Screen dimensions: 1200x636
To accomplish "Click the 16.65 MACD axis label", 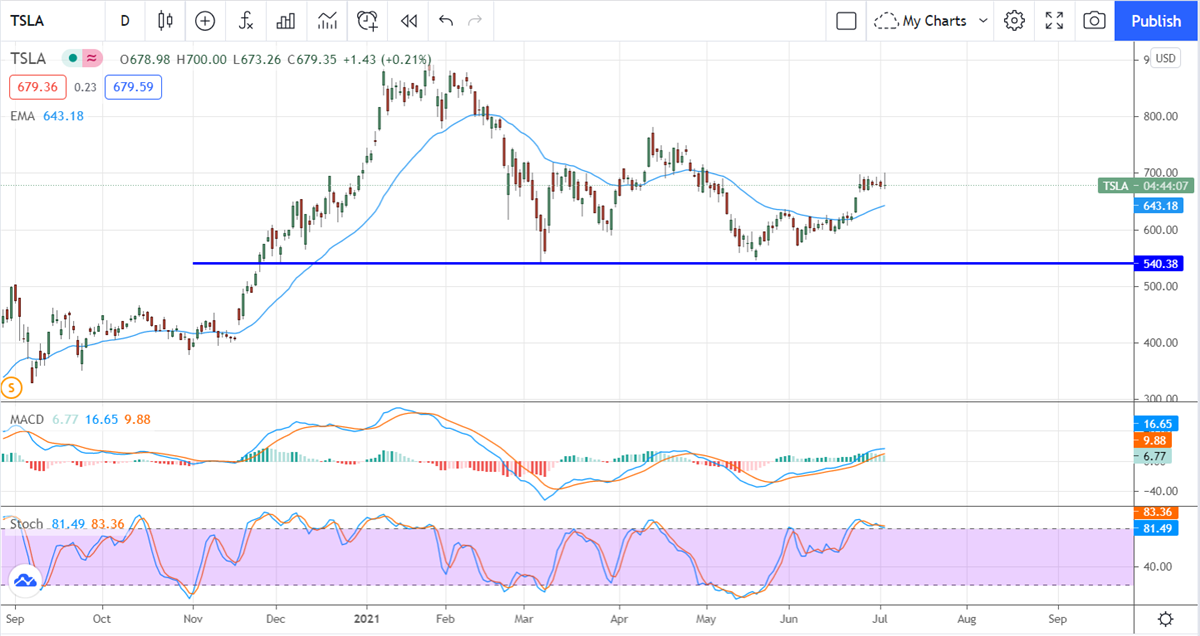I will tap(1158, 424).
